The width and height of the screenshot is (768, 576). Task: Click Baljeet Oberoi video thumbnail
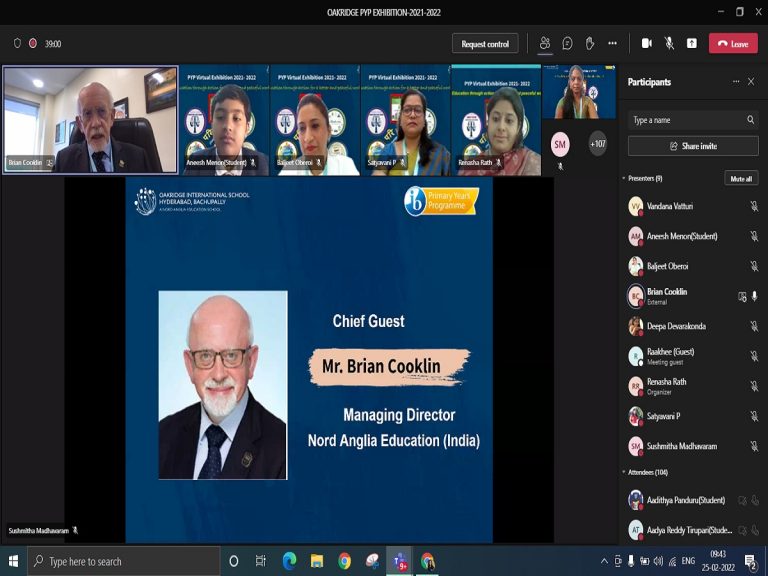point(315,120)
